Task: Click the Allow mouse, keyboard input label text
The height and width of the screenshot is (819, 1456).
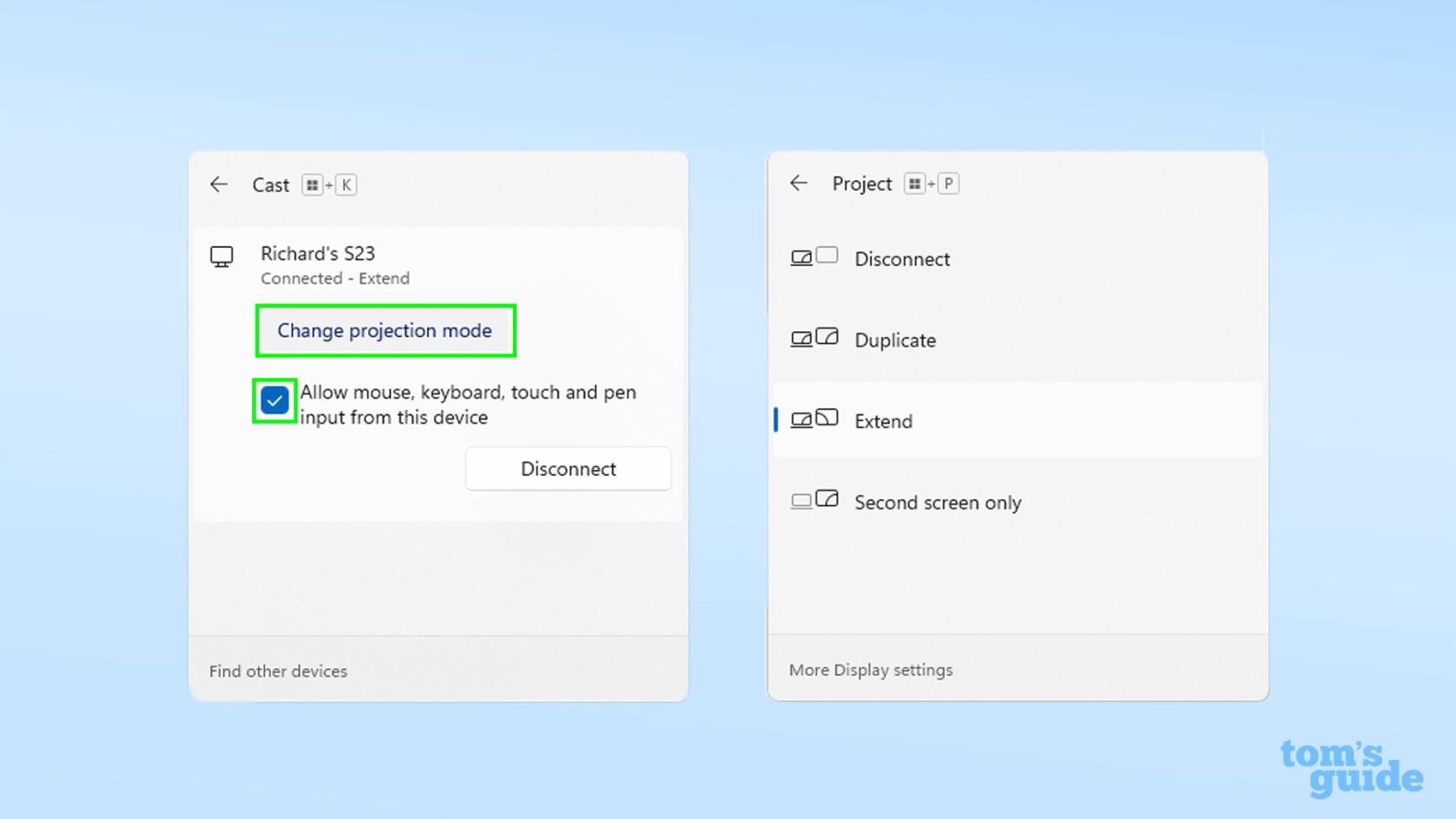Action: (x=468, y=405)
